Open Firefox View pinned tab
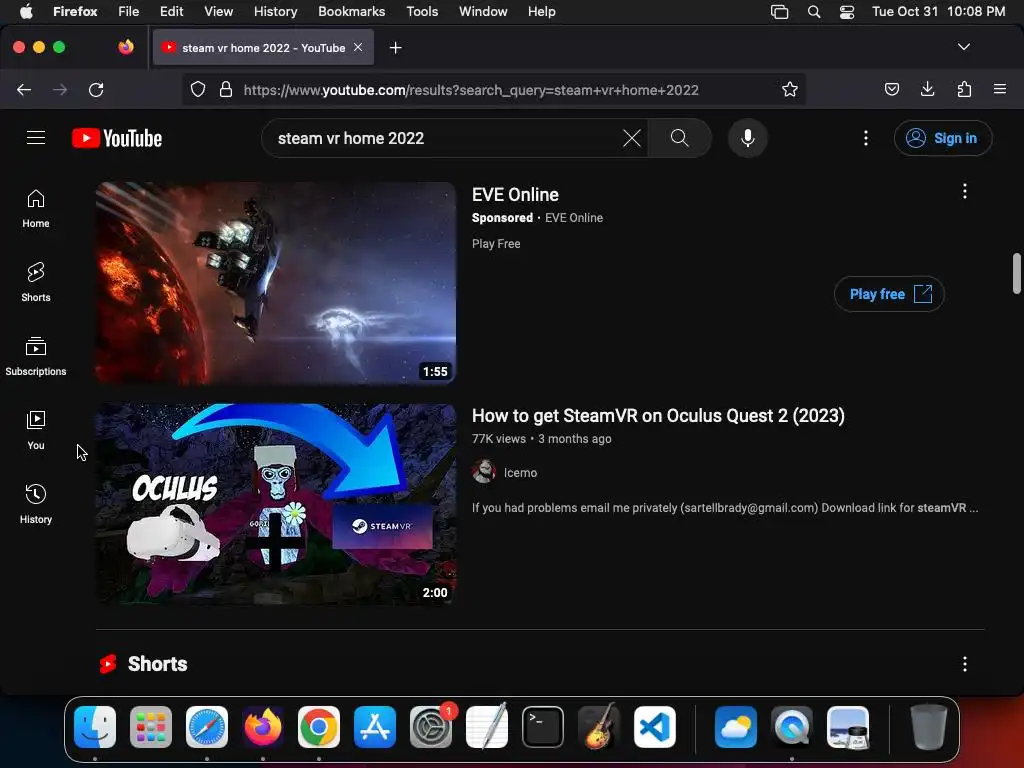 tap(126, 47)
